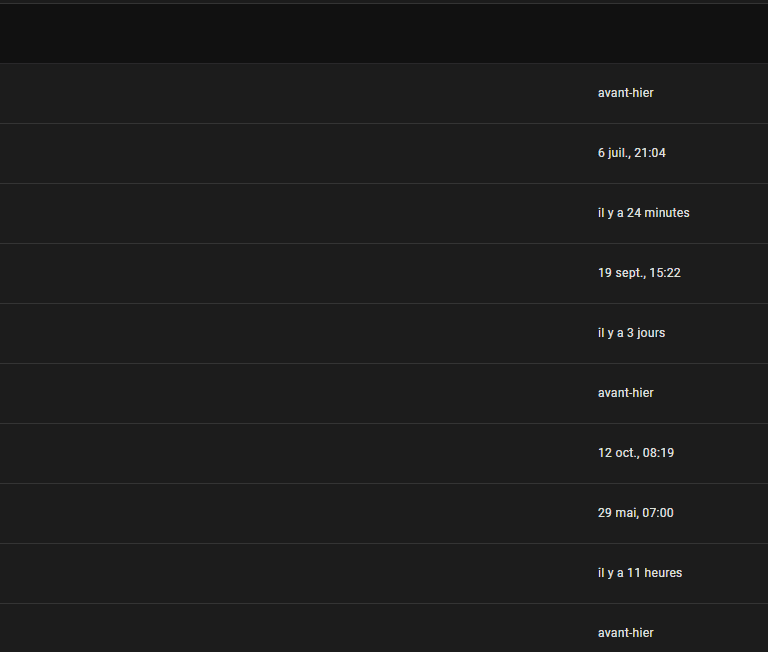Screen dimensions: 768x652
Task: Select the "12 oct., 08:19" date
Action: (x=635, y=453)
